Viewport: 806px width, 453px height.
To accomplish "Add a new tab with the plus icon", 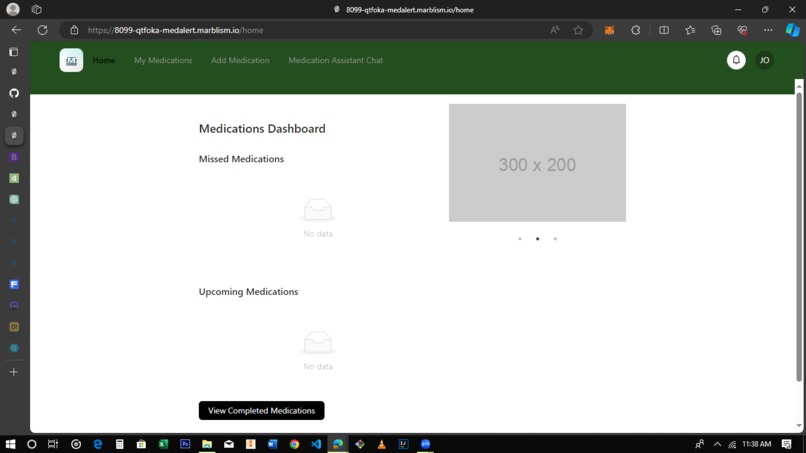I will 14,372.
